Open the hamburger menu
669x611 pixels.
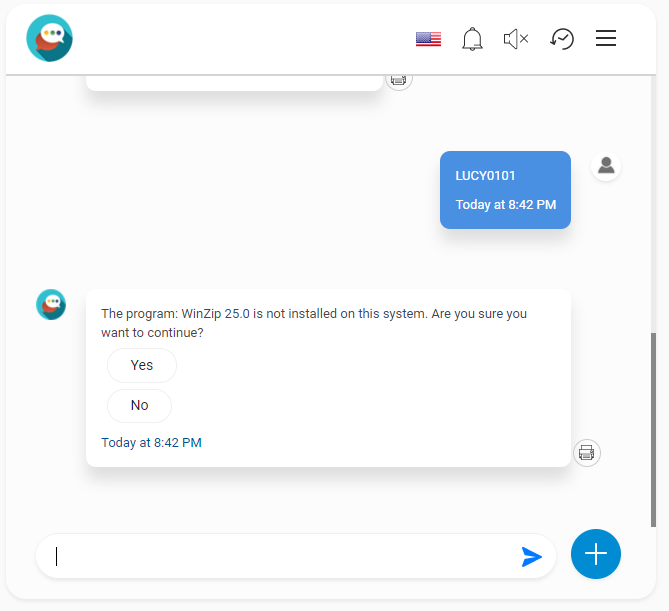(606, 38)
